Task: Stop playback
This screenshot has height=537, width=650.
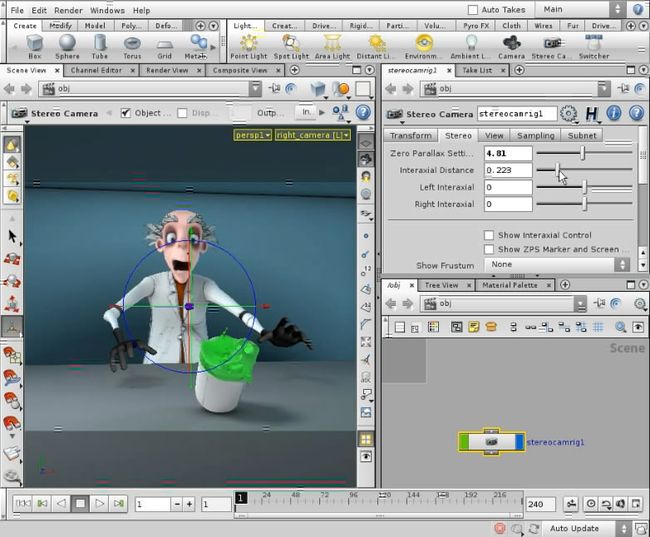Action: (x=80, y=503)
